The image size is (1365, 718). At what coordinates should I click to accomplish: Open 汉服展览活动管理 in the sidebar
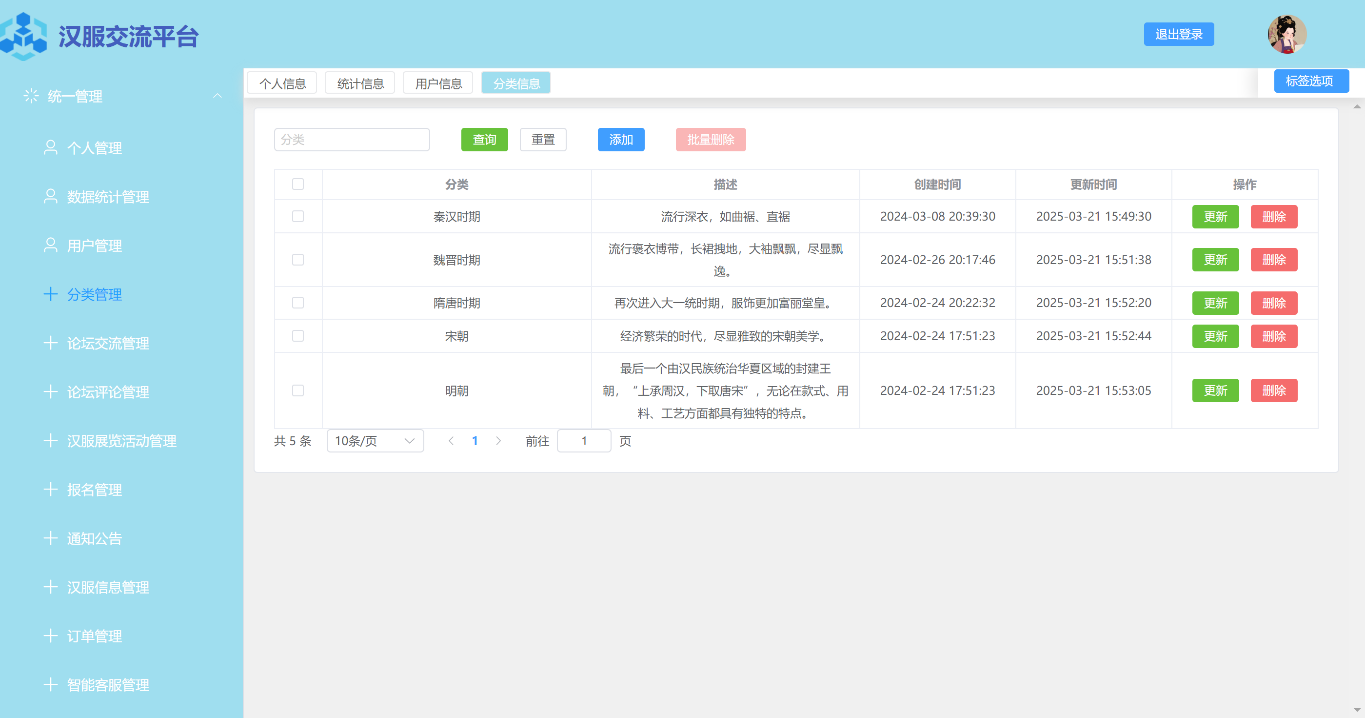pos(121,441)
